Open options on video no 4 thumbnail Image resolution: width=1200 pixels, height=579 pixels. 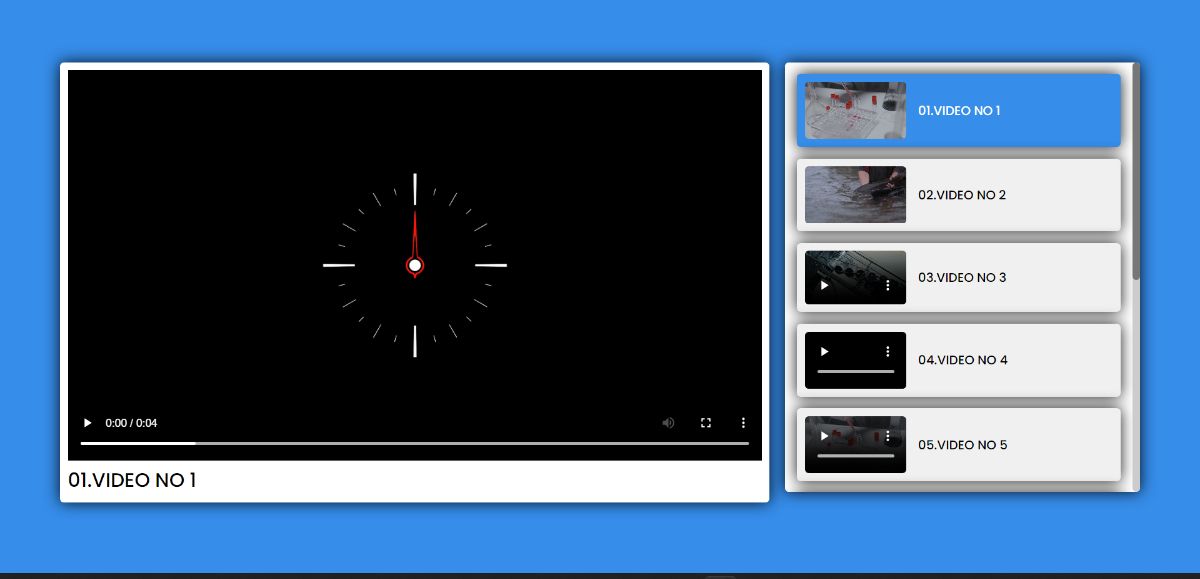pos(887,352)
